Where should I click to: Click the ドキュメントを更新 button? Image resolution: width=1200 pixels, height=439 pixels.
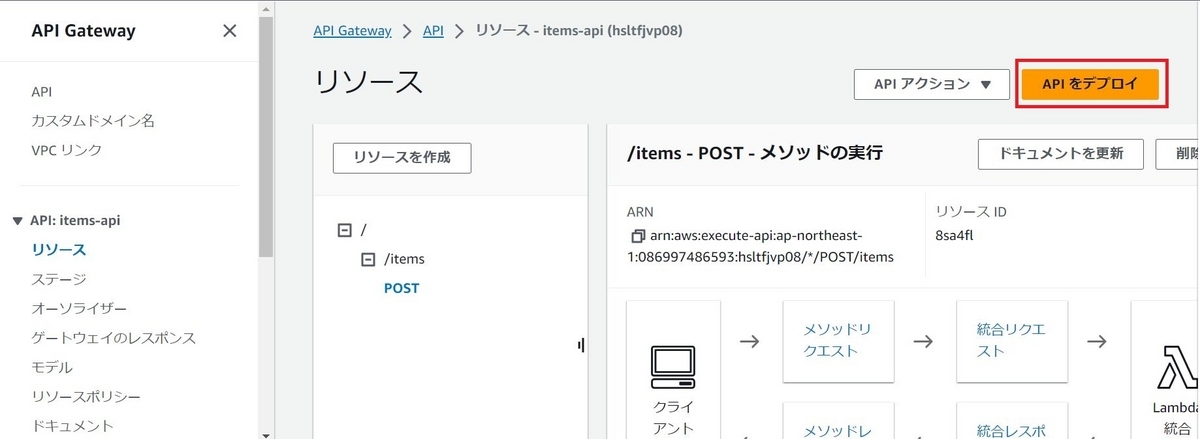1060,154
